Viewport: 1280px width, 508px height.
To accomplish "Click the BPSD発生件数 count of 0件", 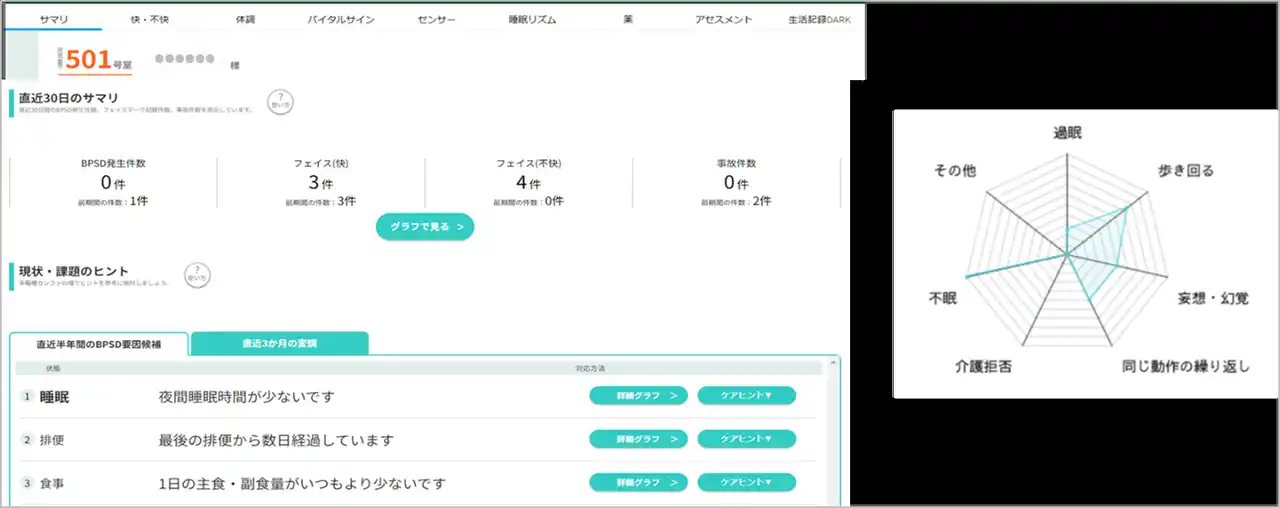I will tap(111, 183).
